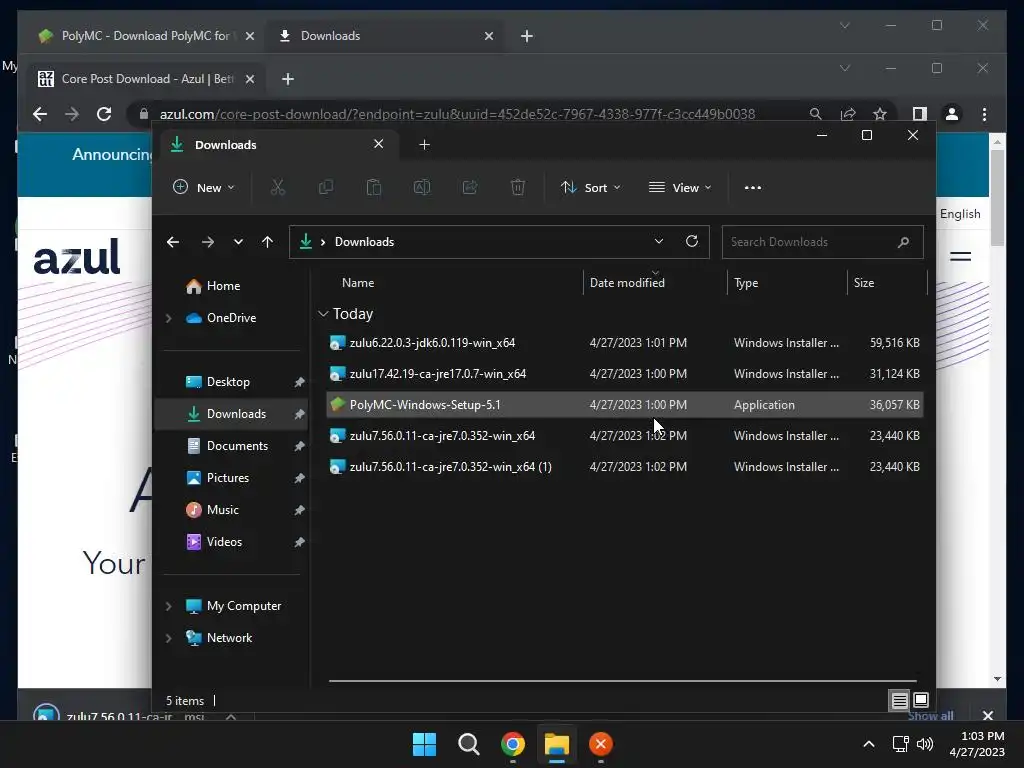The image size is (1024, 768).
Task: Select the Downloads tab in File Explorer
Action: pyautogui.click(x=278, y=145)
